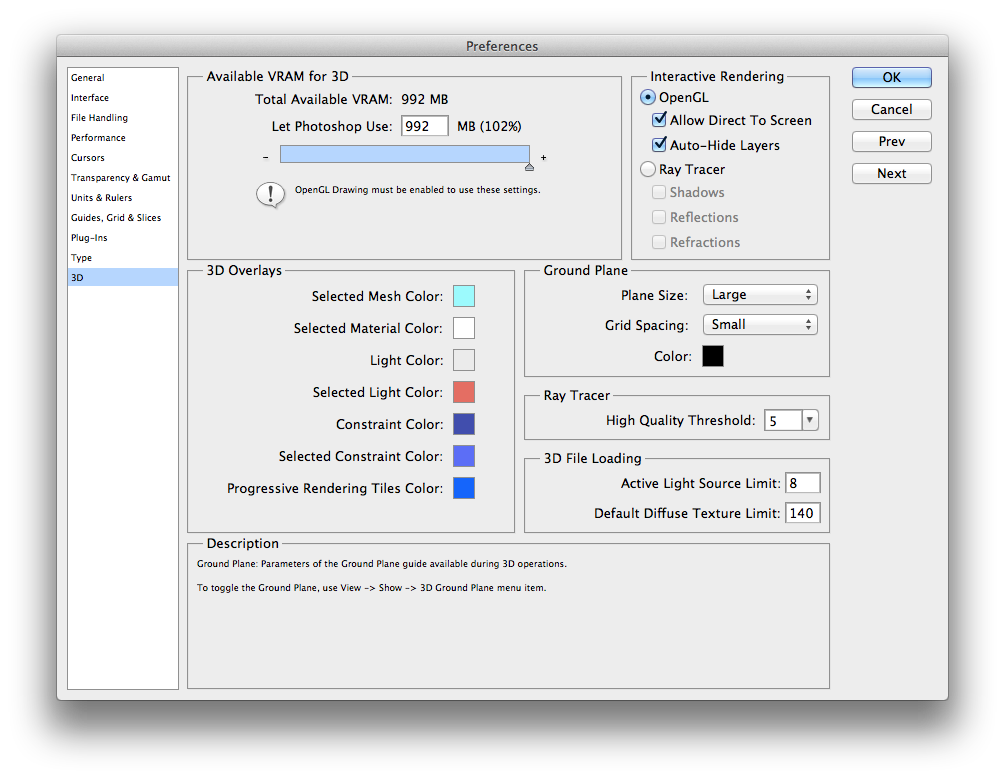
Task: Click the 'Ground Plane: Parameters' description line
Action: click(381, 564)
